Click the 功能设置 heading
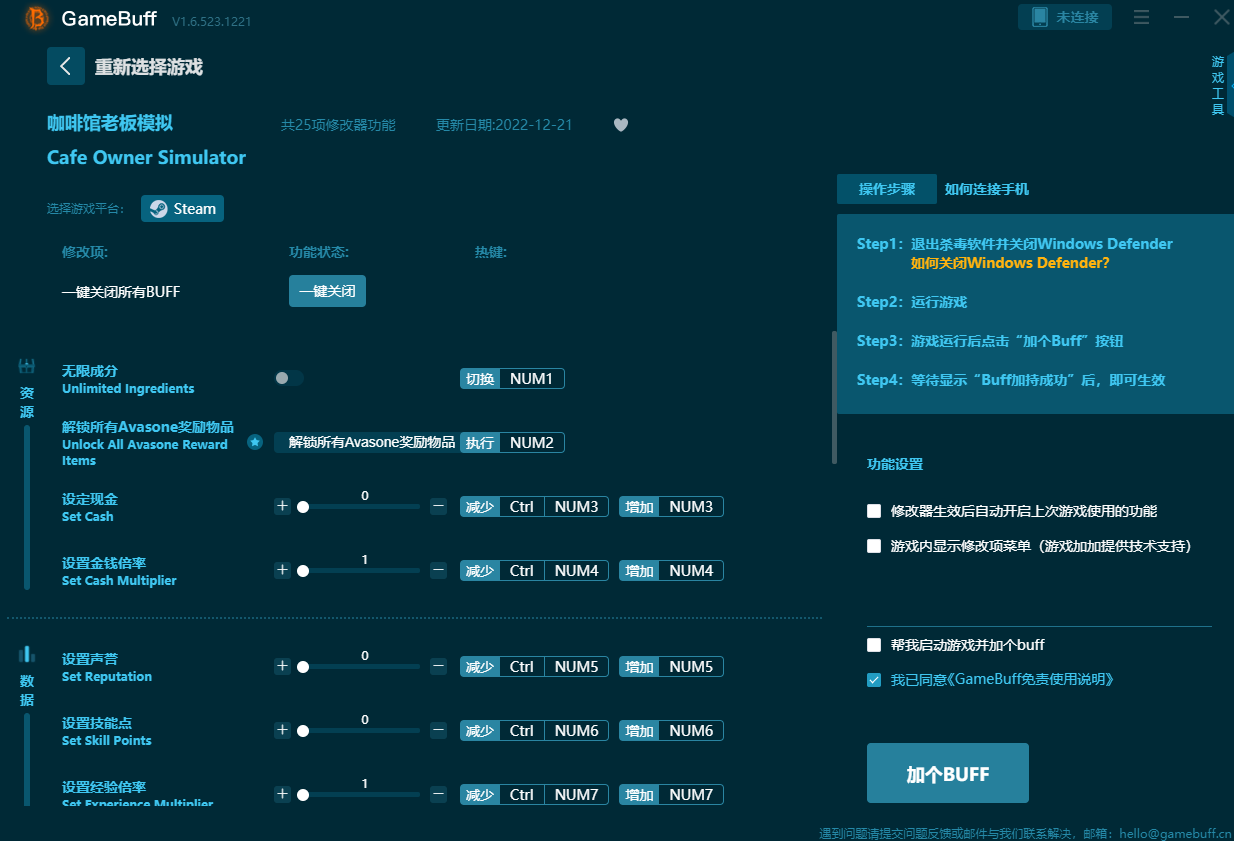 895,464
